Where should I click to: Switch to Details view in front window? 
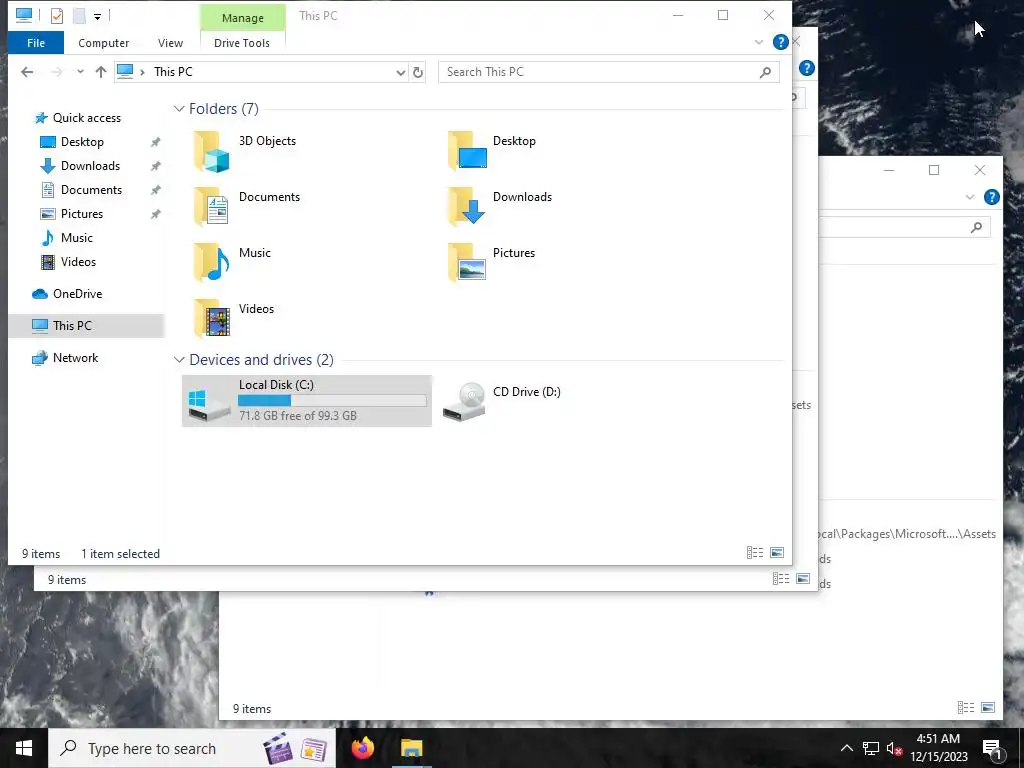755,553
